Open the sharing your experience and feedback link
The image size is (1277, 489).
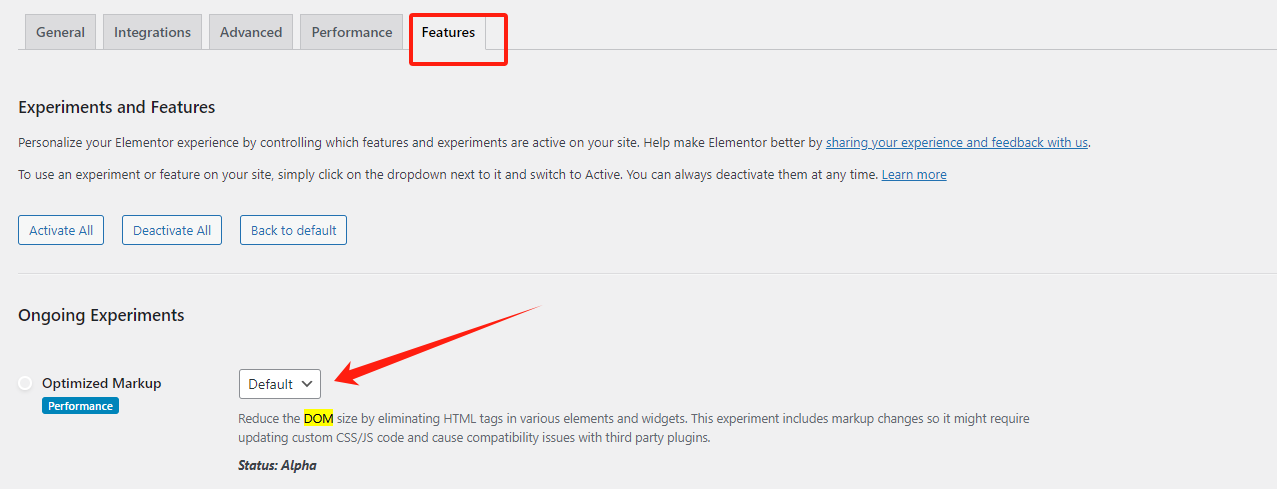pos(956,143)
